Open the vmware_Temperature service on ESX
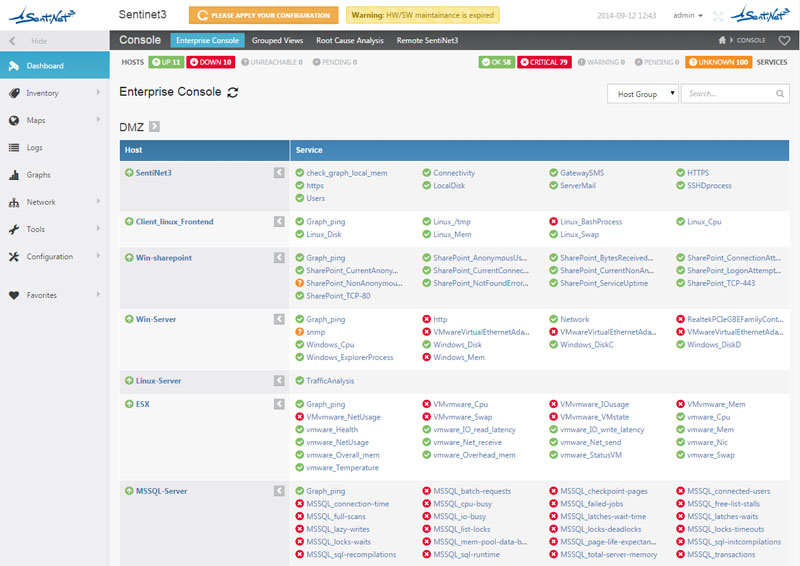800x566 pixels. pos(342,468)
